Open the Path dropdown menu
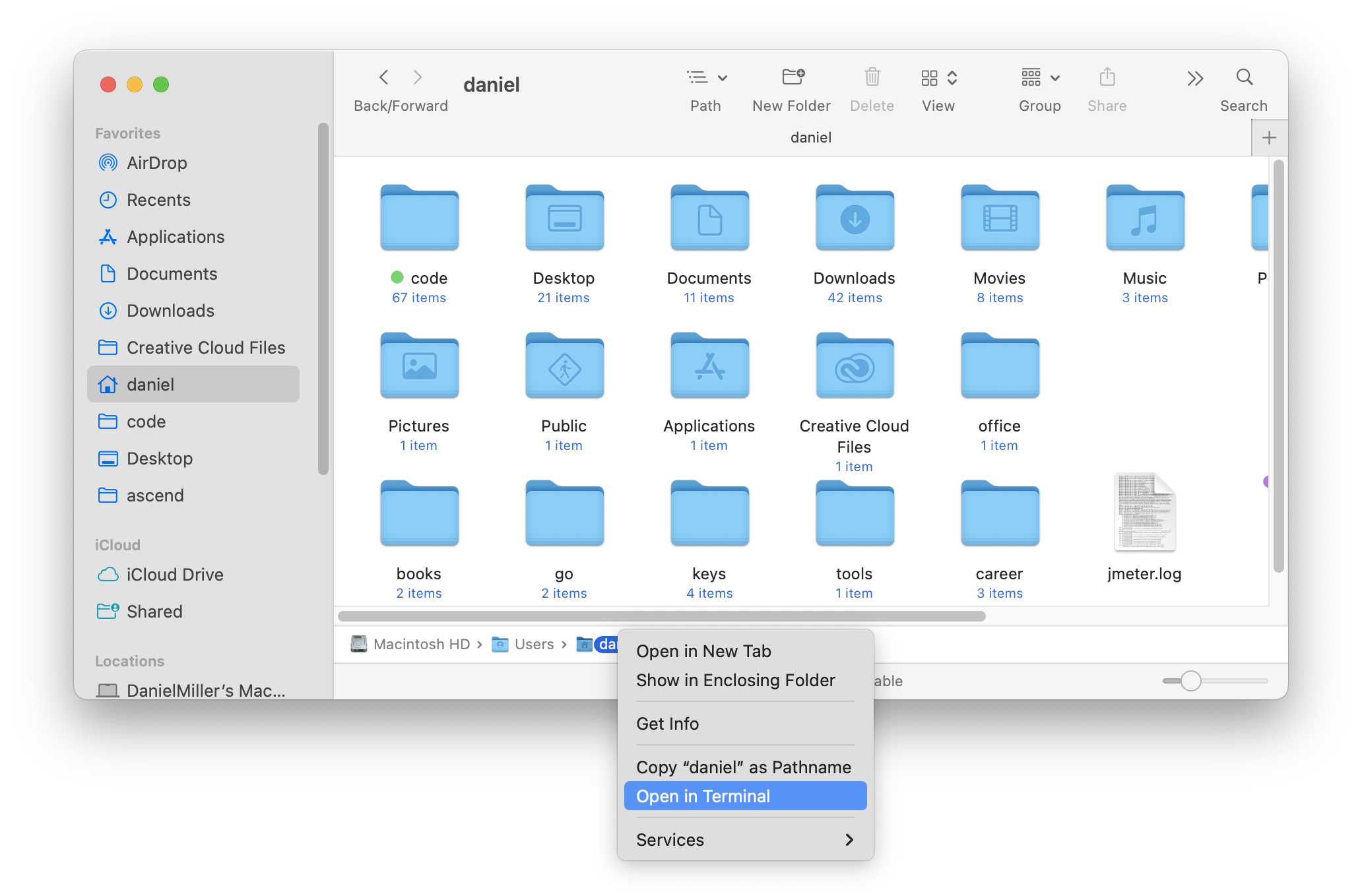Viewport: 1362px width, 896px height. 706,78
